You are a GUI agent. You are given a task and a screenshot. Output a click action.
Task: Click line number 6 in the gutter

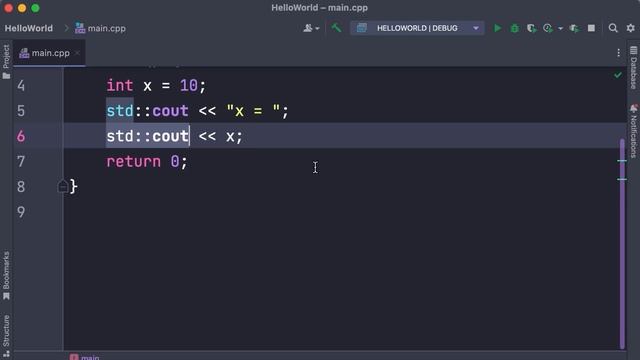[x=21, y=136]
